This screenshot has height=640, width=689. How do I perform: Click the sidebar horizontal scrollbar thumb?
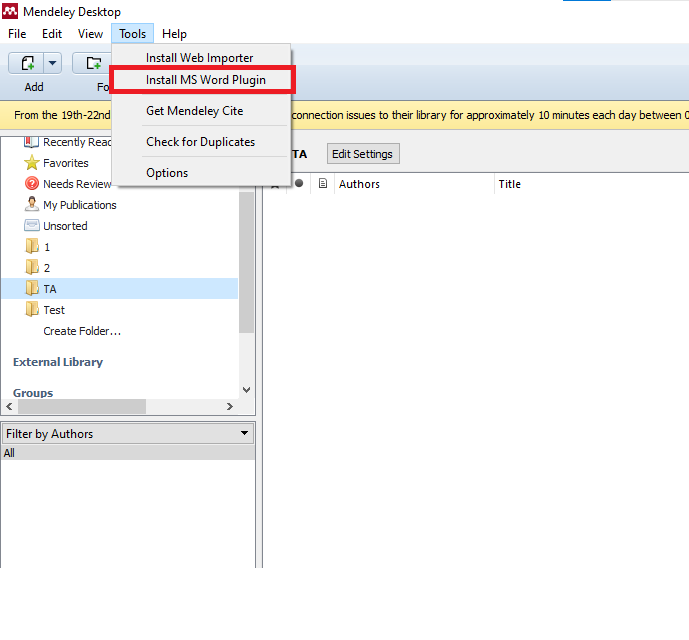(82, 407)
